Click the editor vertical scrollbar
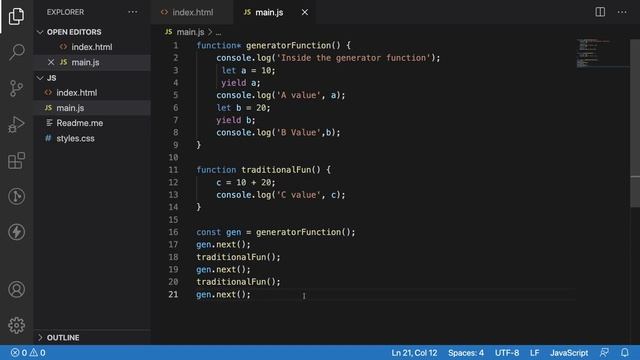Viewport: 640px width, 360px height. [635, 122]
